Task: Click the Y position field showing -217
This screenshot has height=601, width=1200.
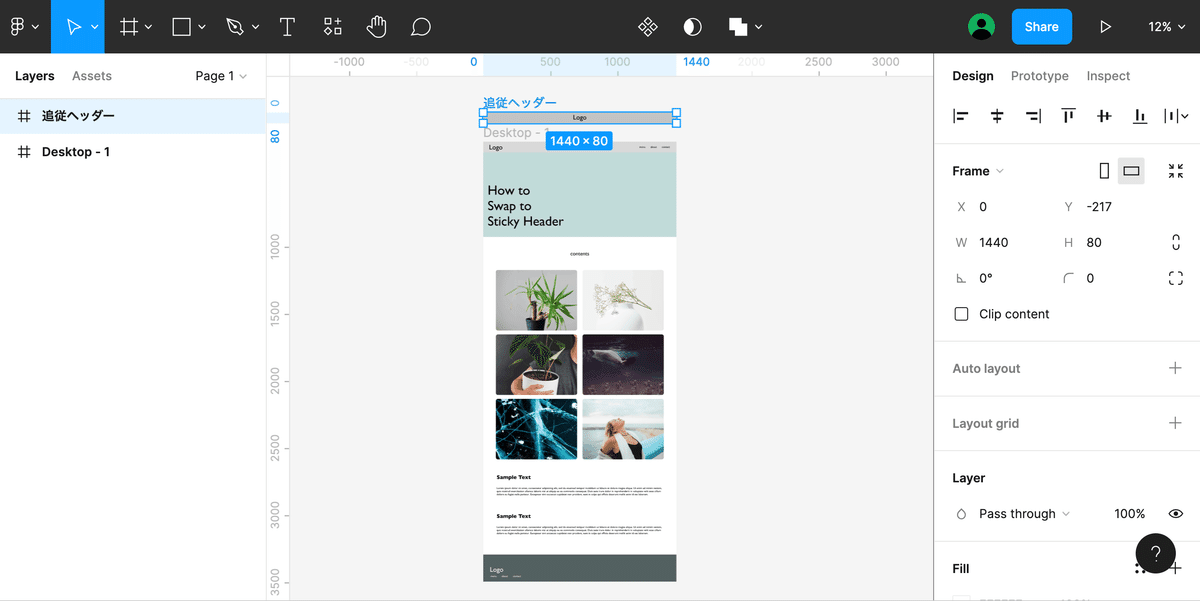Action: (1108, 207)
